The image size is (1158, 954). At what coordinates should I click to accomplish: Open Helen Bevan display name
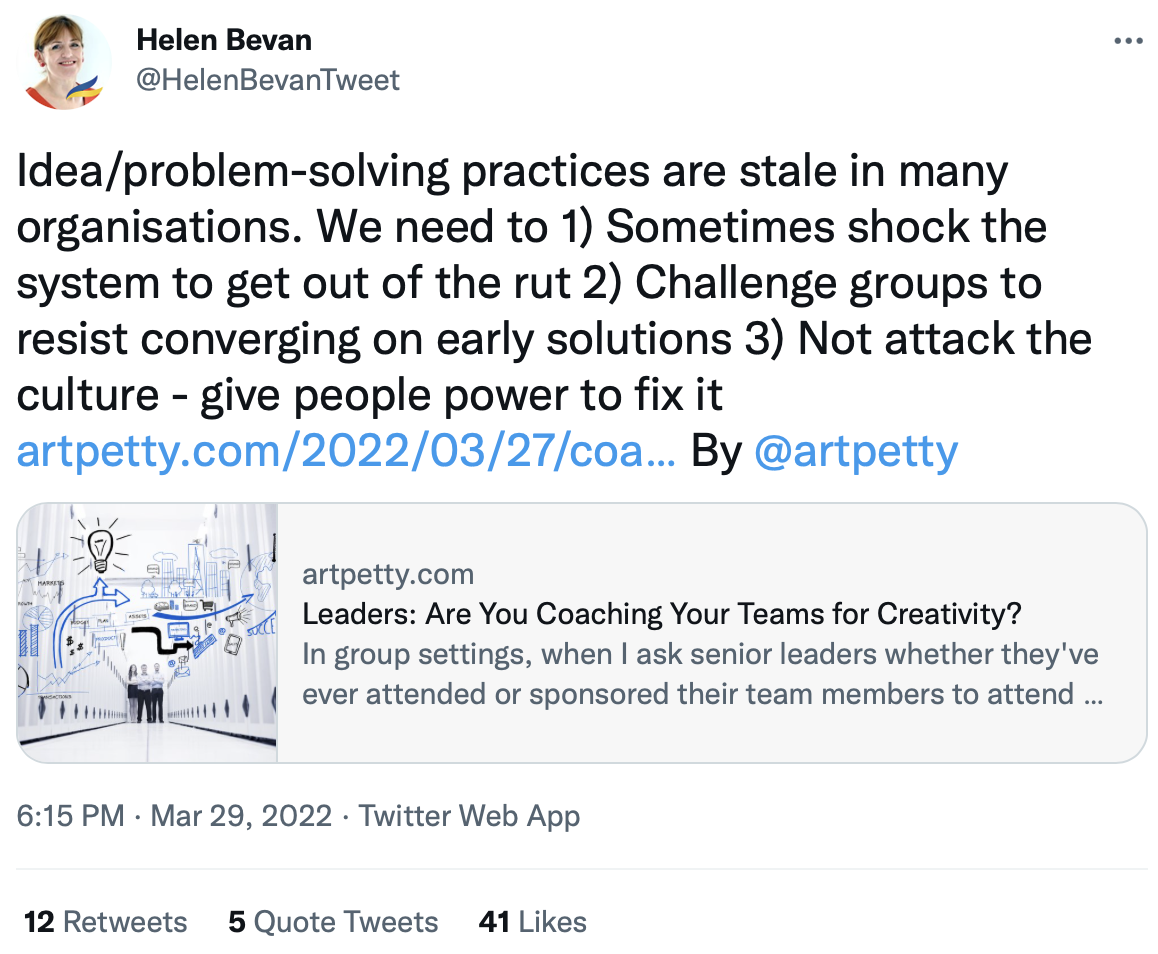(x=224, y=40)
